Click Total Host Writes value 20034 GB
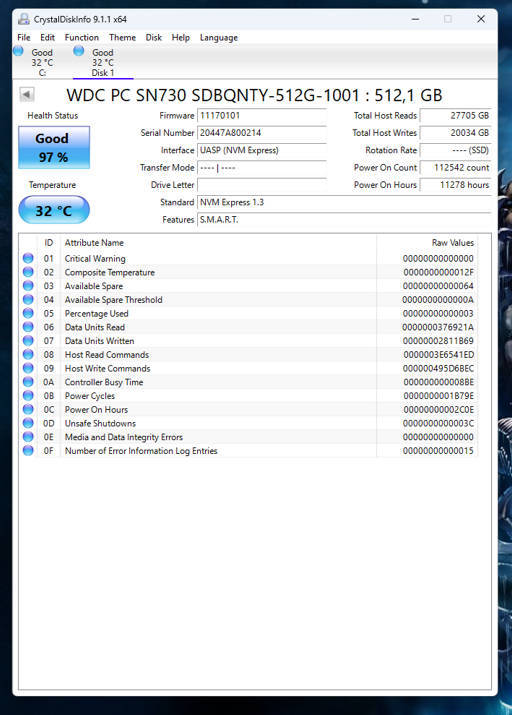The image size is (512, 715). 455,133
